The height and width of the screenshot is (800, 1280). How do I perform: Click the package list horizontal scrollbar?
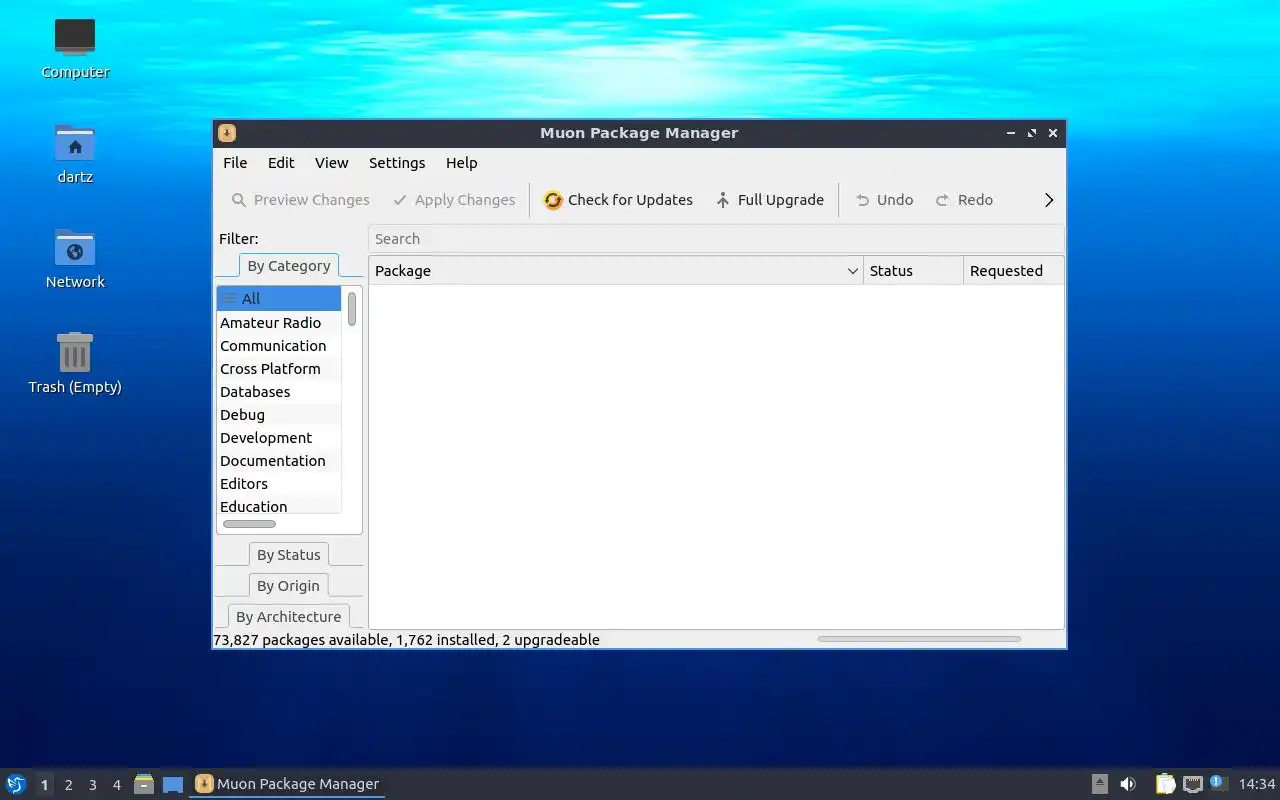point(919,639)
